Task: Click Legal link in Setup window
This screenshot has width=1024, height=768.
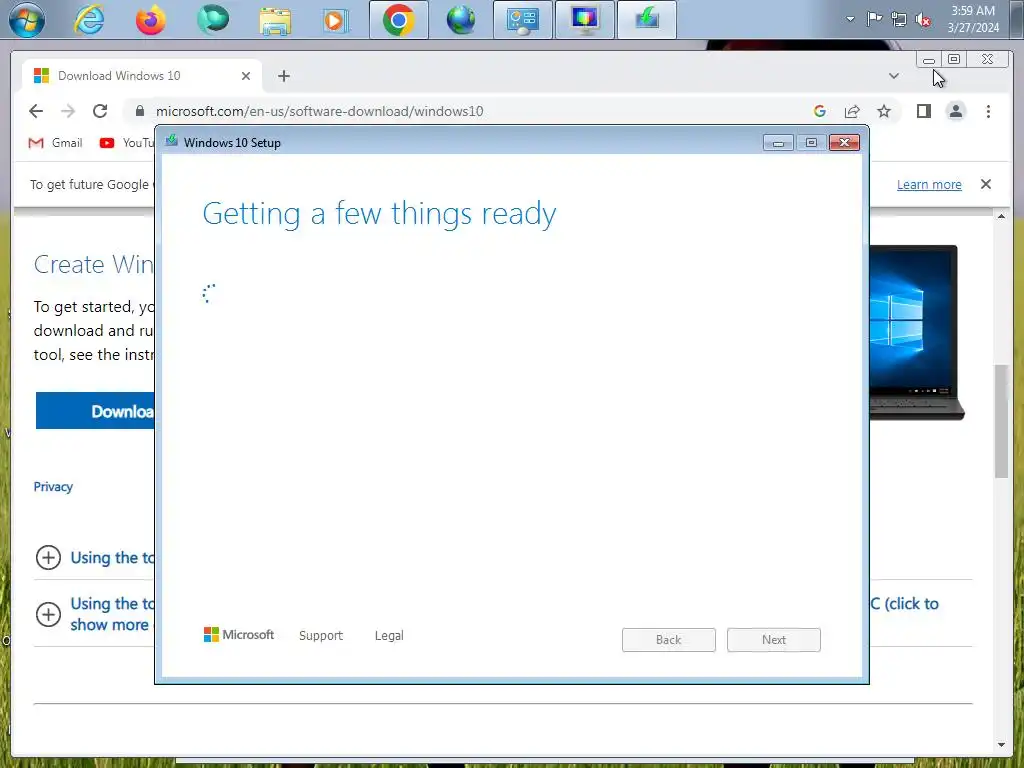Action: coord(389,635)
